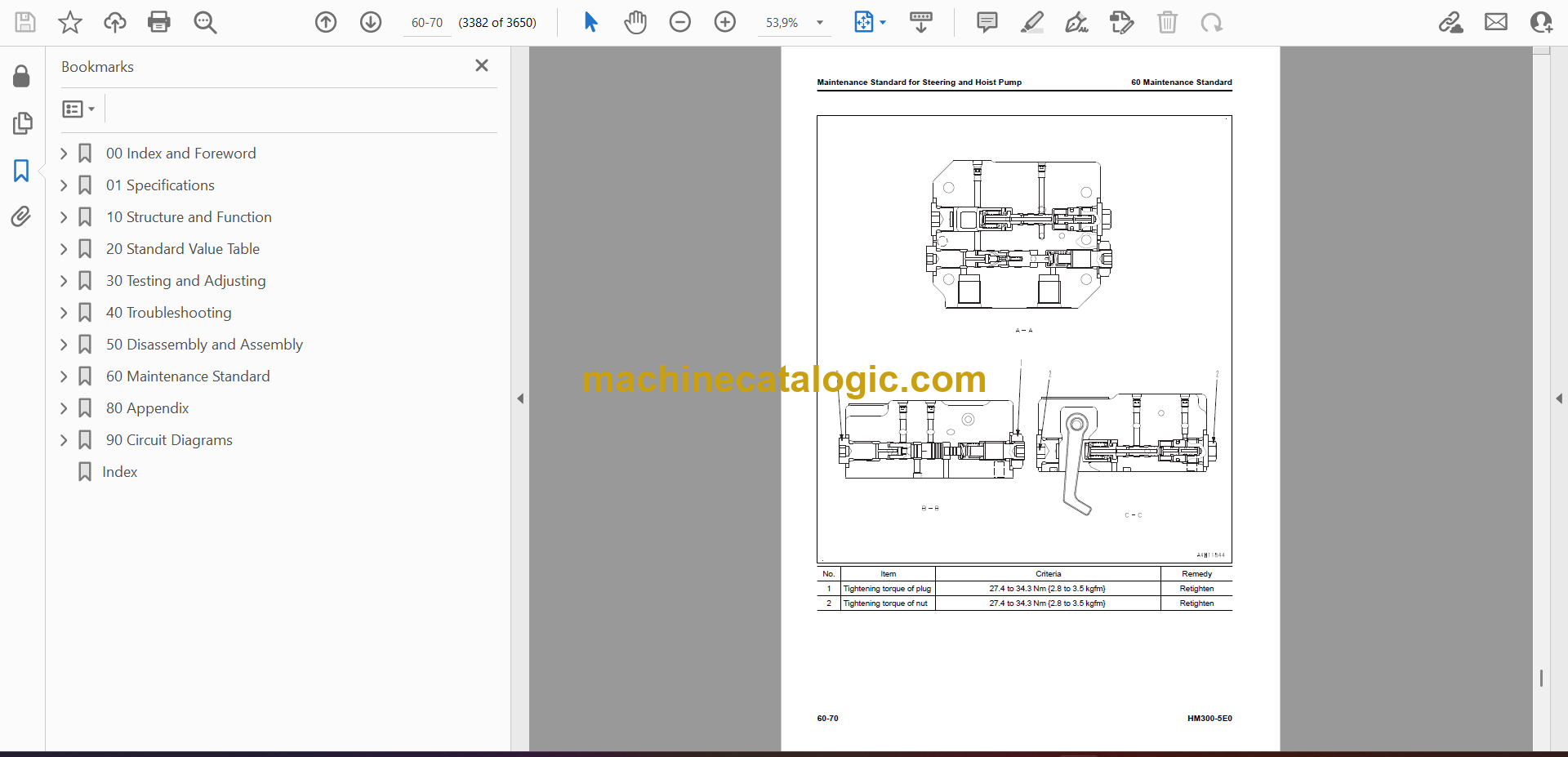Open the 00 Index and Foreword bookmark
Screen dimensions: 1568x757
[x=180, y=154]
